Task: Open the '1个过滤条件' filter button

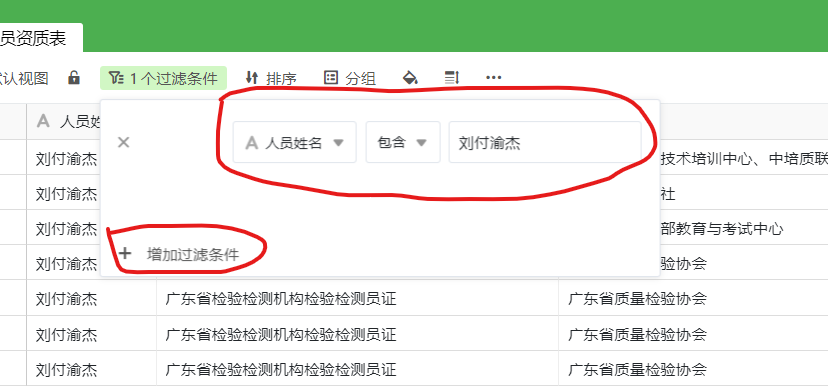Action: pos(163,78)
